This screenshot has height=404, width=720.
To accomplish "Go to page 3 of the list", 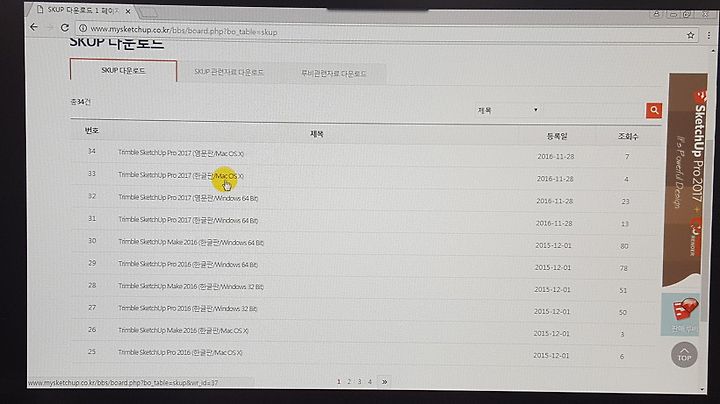I will (360, 382).
